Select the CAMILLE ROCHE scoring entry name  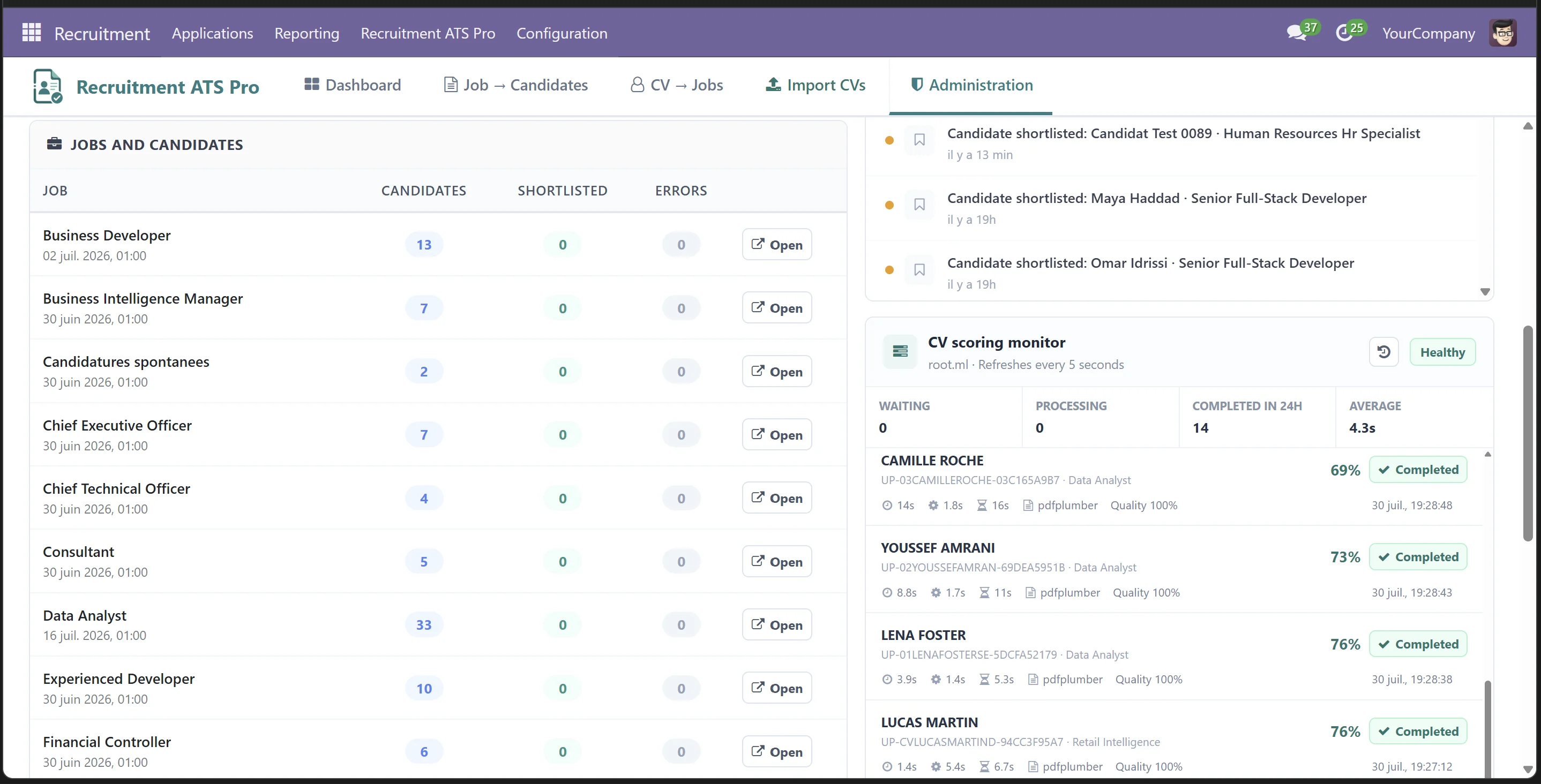(931, 461)
